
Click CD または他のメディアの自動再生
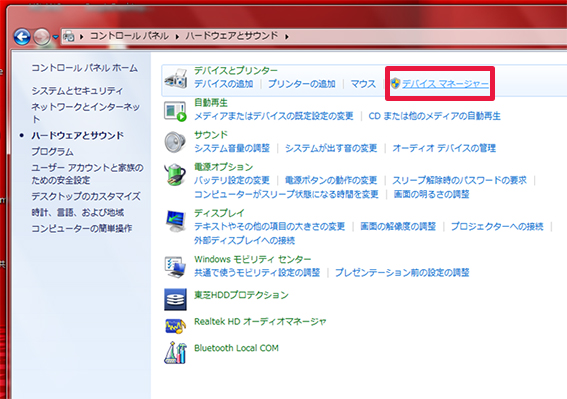point(434,116)
